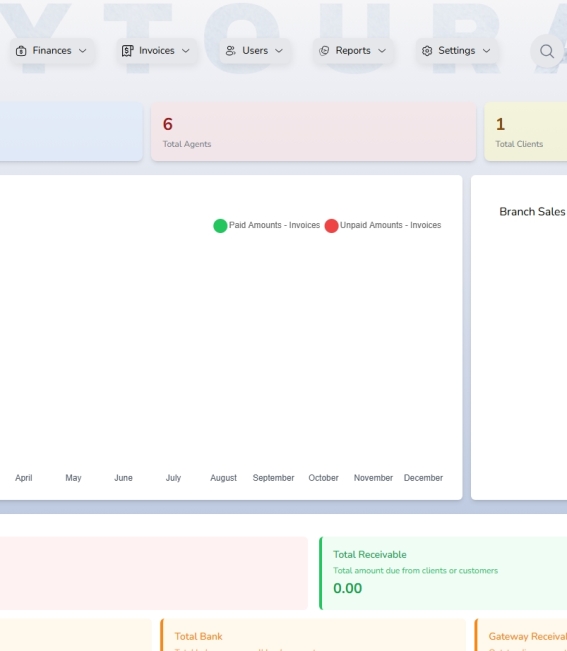Toggle Paid Amounts legend green dot

(x=220, y=225)
